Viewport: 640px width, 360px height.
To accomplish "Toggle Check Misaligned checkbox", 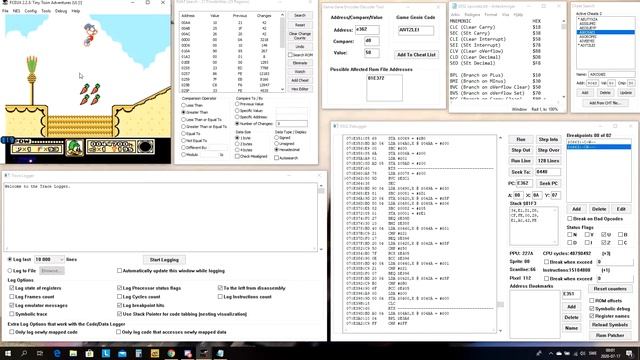I will [x=237, y=156].
